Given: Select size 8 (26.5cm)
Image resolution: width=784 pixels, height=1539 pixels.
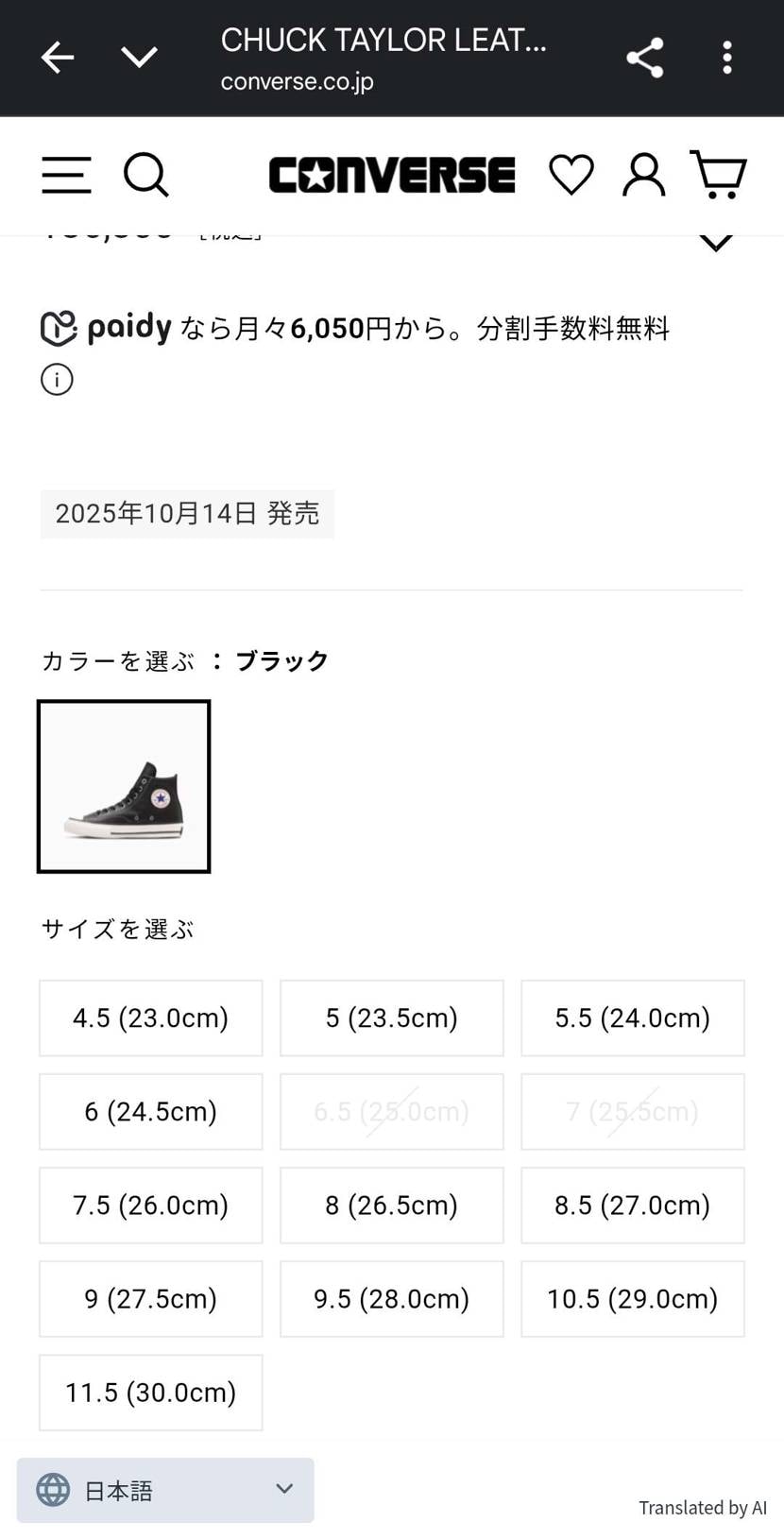Looking at the screenshot, I should coord(392,1205).
